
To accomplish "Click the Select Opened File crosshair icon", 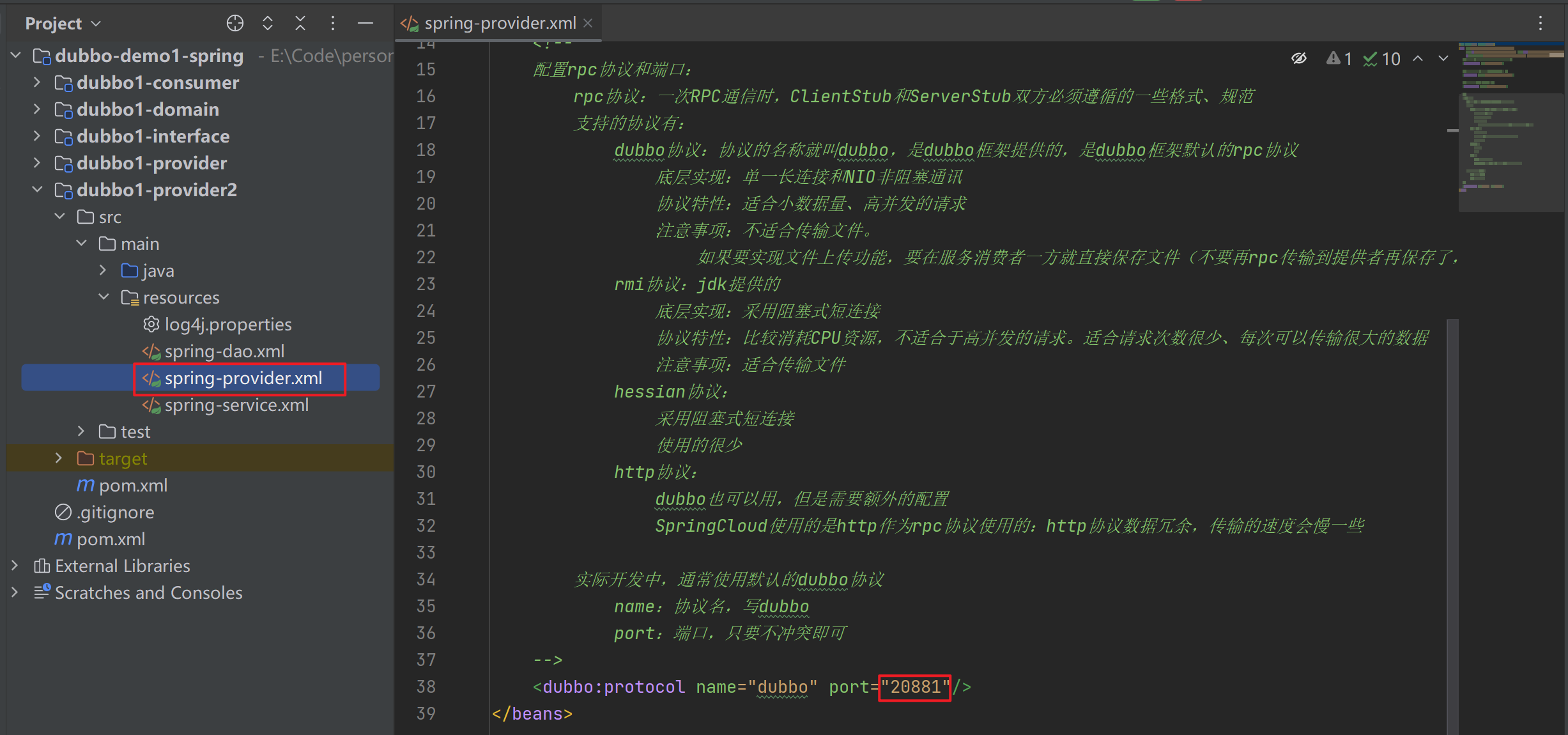I will pyautogui.click(x=234, y=24).
